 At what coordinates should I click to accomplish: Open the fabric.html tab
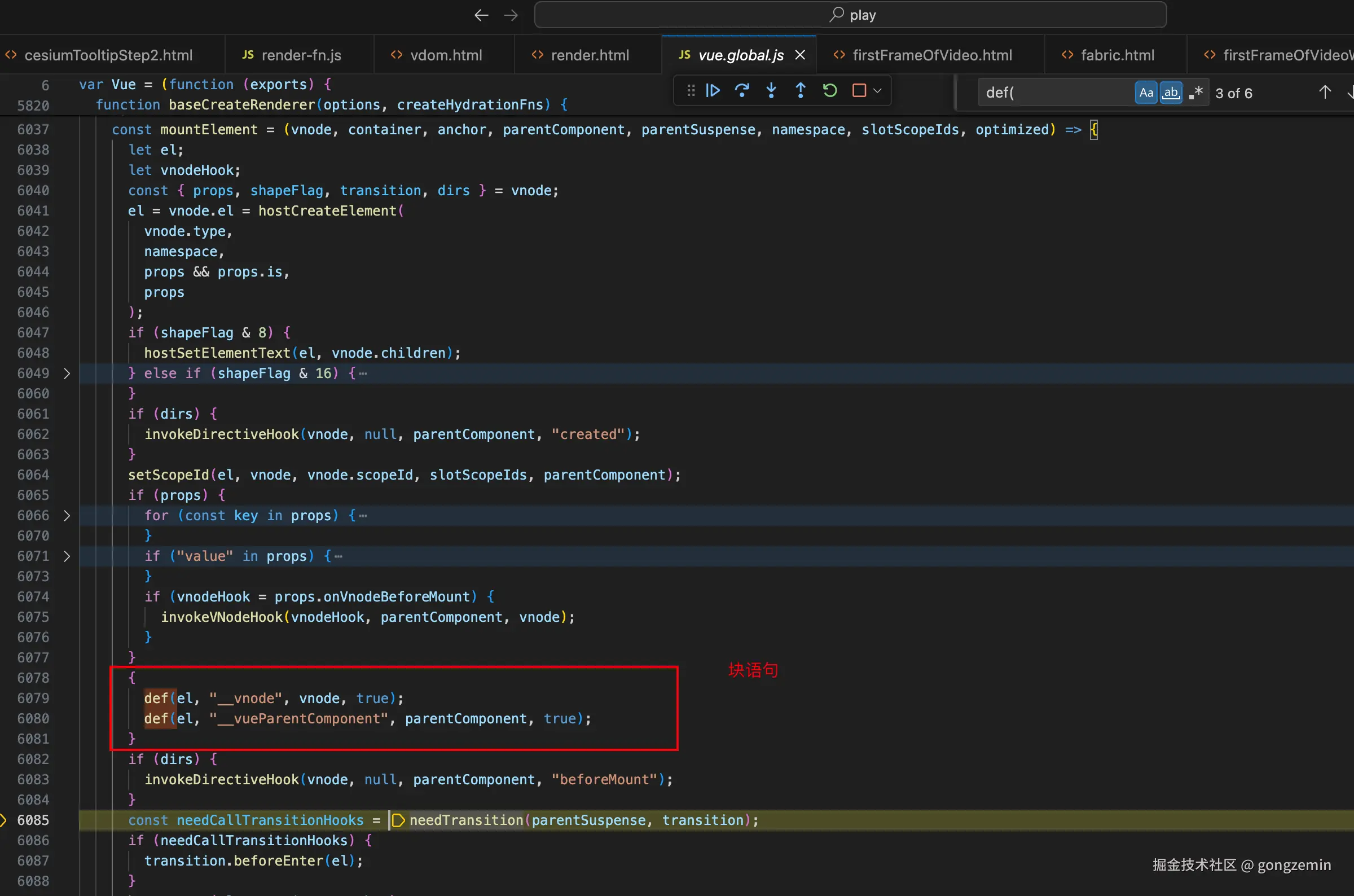coord(1116,55)
